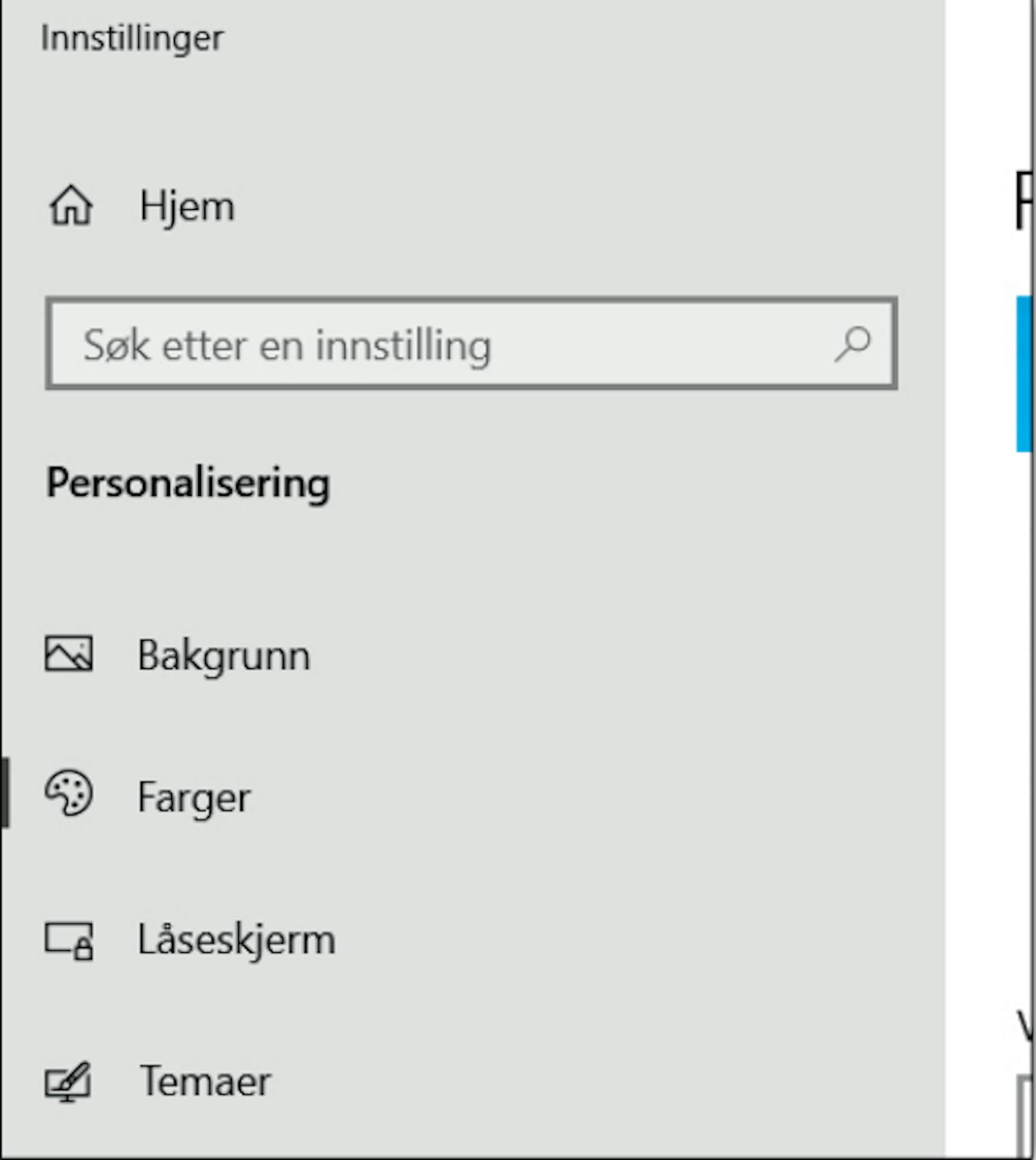The height and width of the screenshot is (1160, 1036).
Task: Go to the Hjem settings page
Action: click(472, 206)
